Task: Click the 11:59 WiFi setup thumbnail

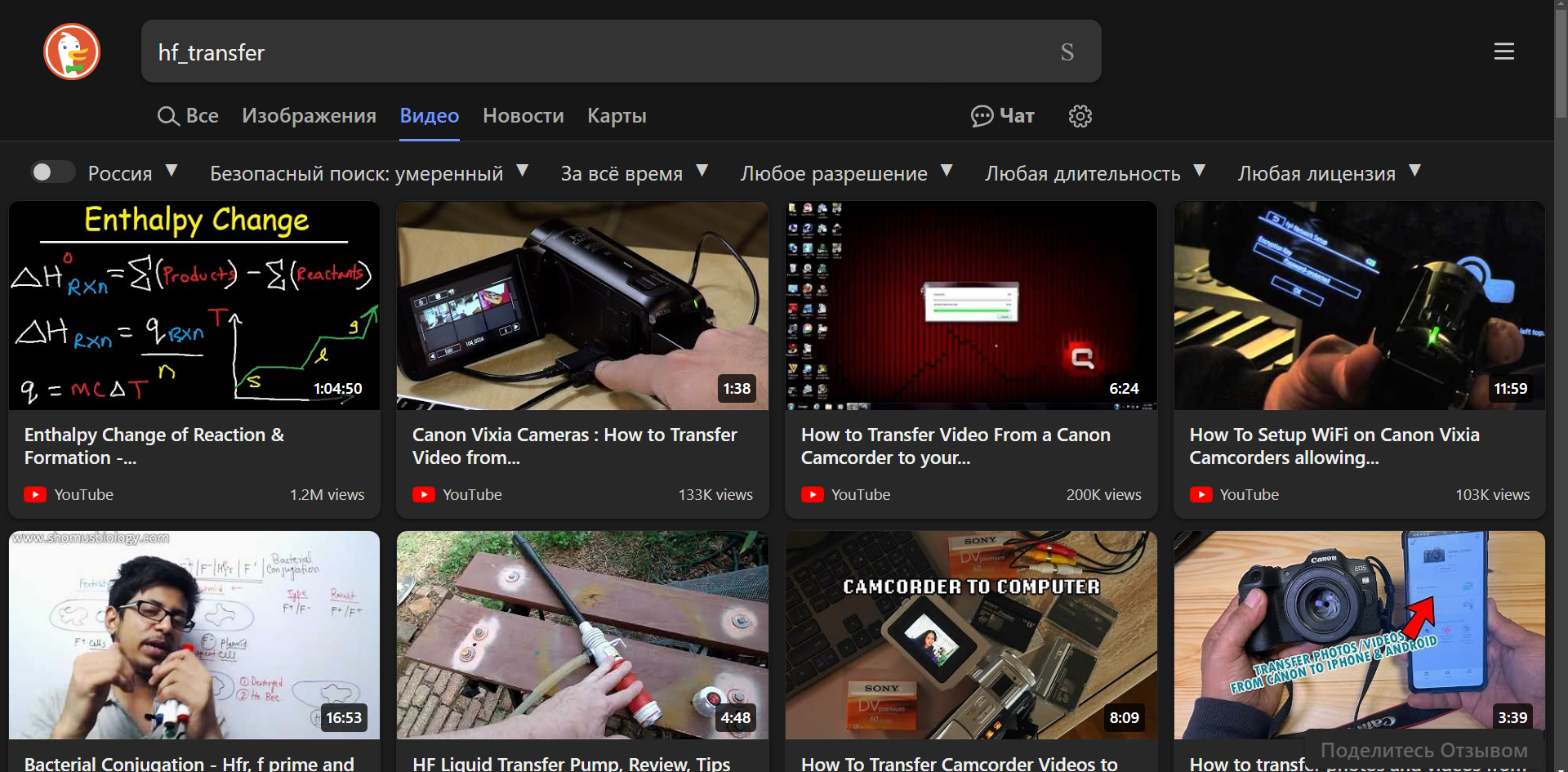Action: pyautogui.click(x=1360, y=306)
